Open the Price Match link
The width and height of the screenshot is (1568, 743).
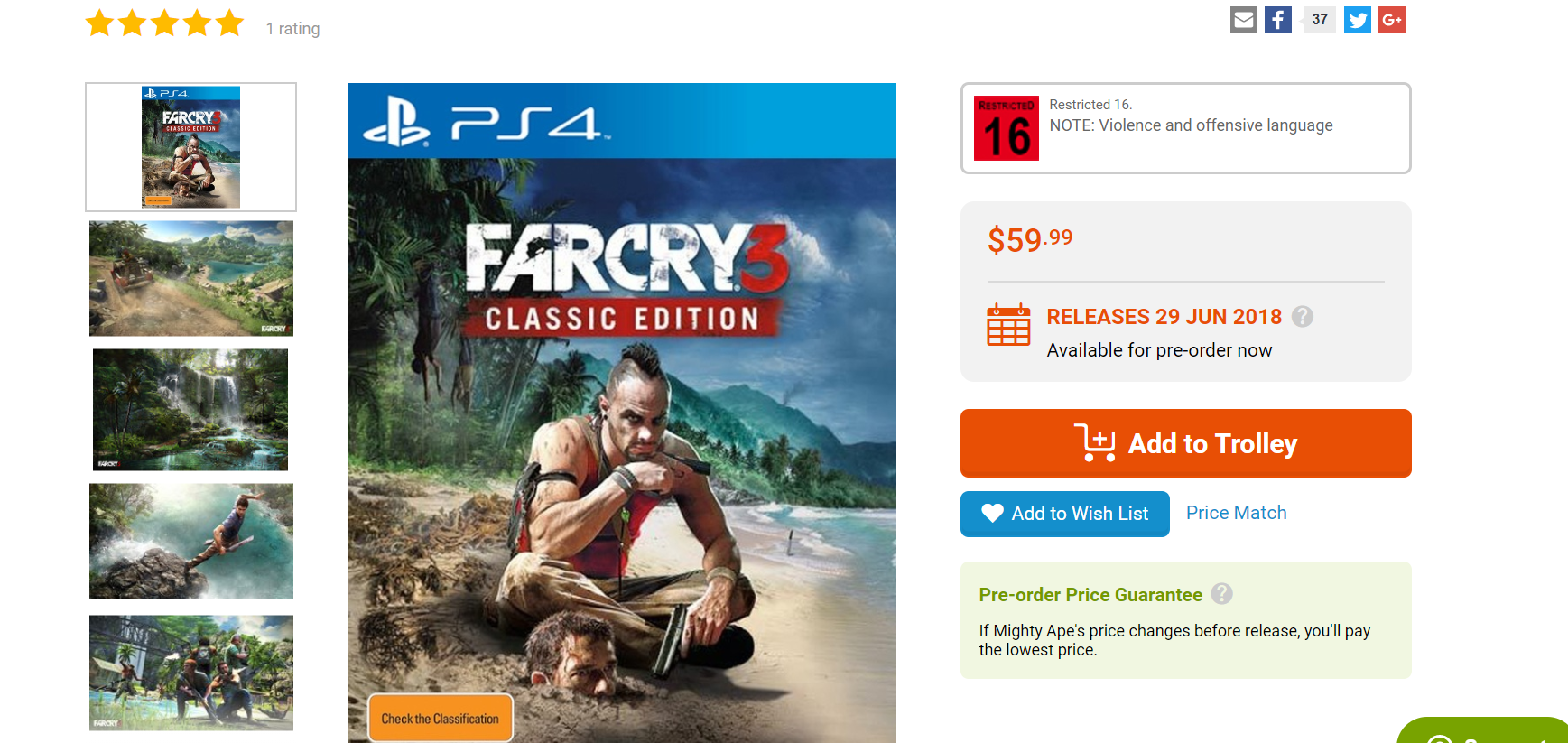point(1236,513)
